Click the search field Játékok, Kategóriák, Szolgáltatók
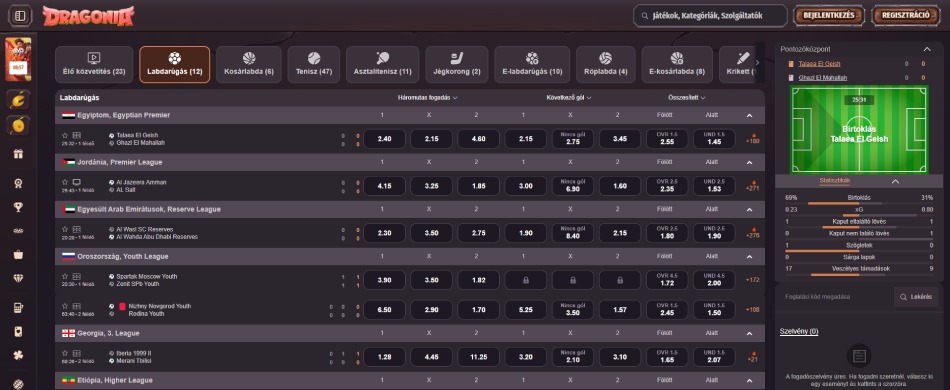The height and width of the screenshot is (390, 950). 710,16
